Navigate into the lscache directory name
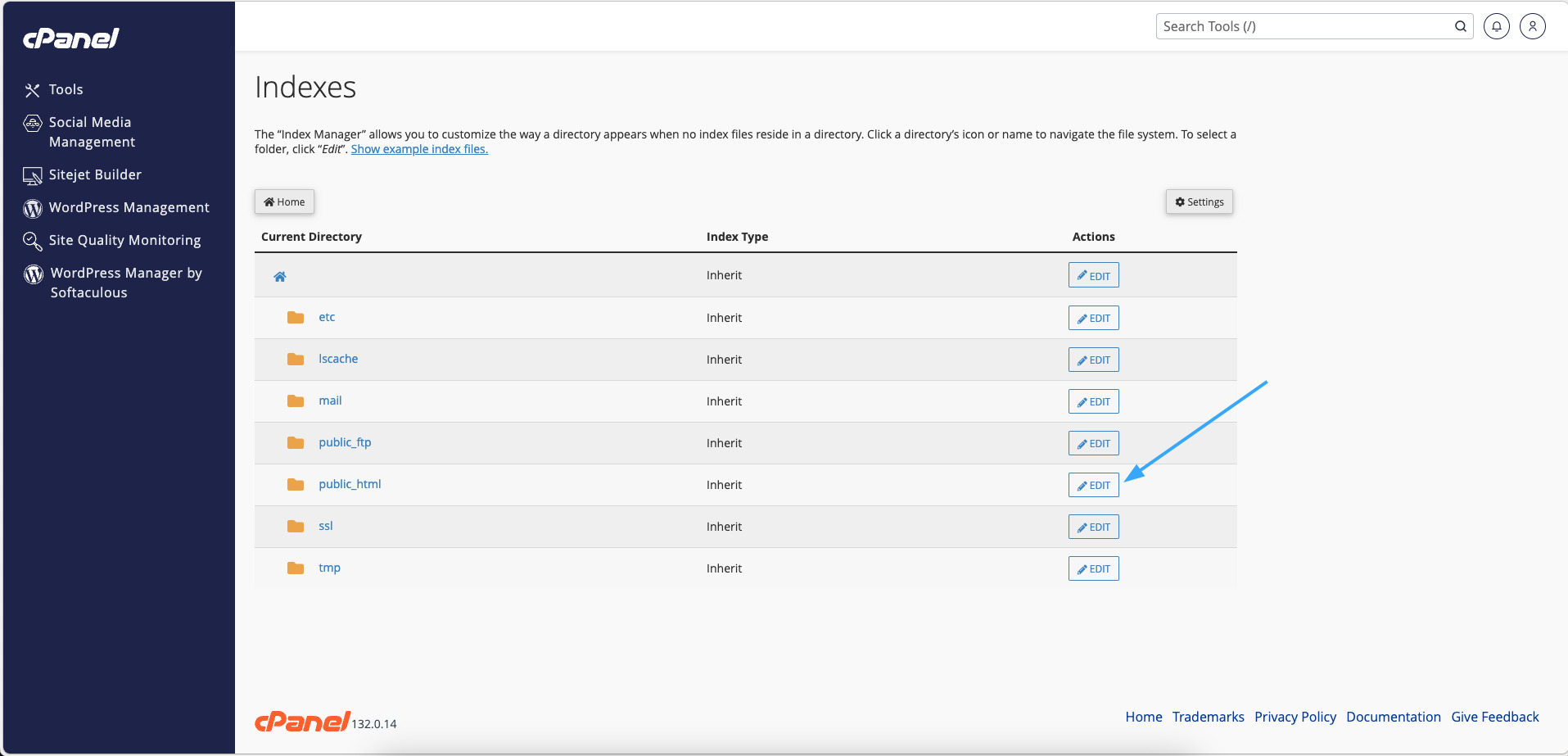Viewport: 1568px width, 756px height. point(338,359)
